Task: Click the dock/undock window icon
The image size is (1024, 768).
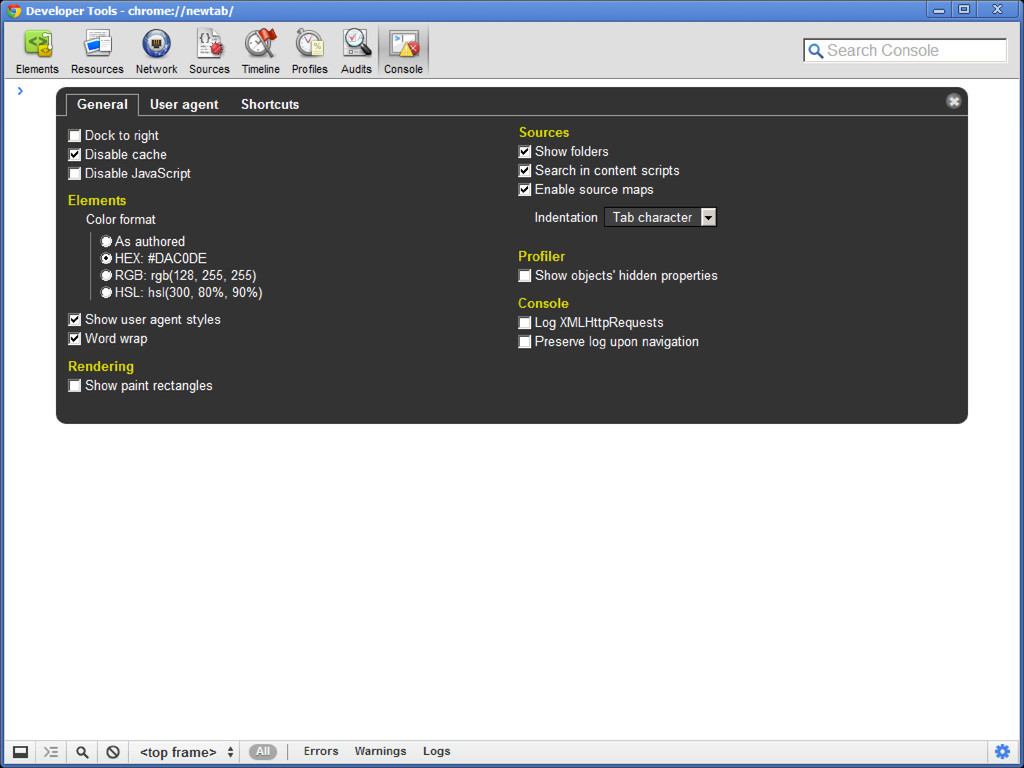Action: coord(20,752)
